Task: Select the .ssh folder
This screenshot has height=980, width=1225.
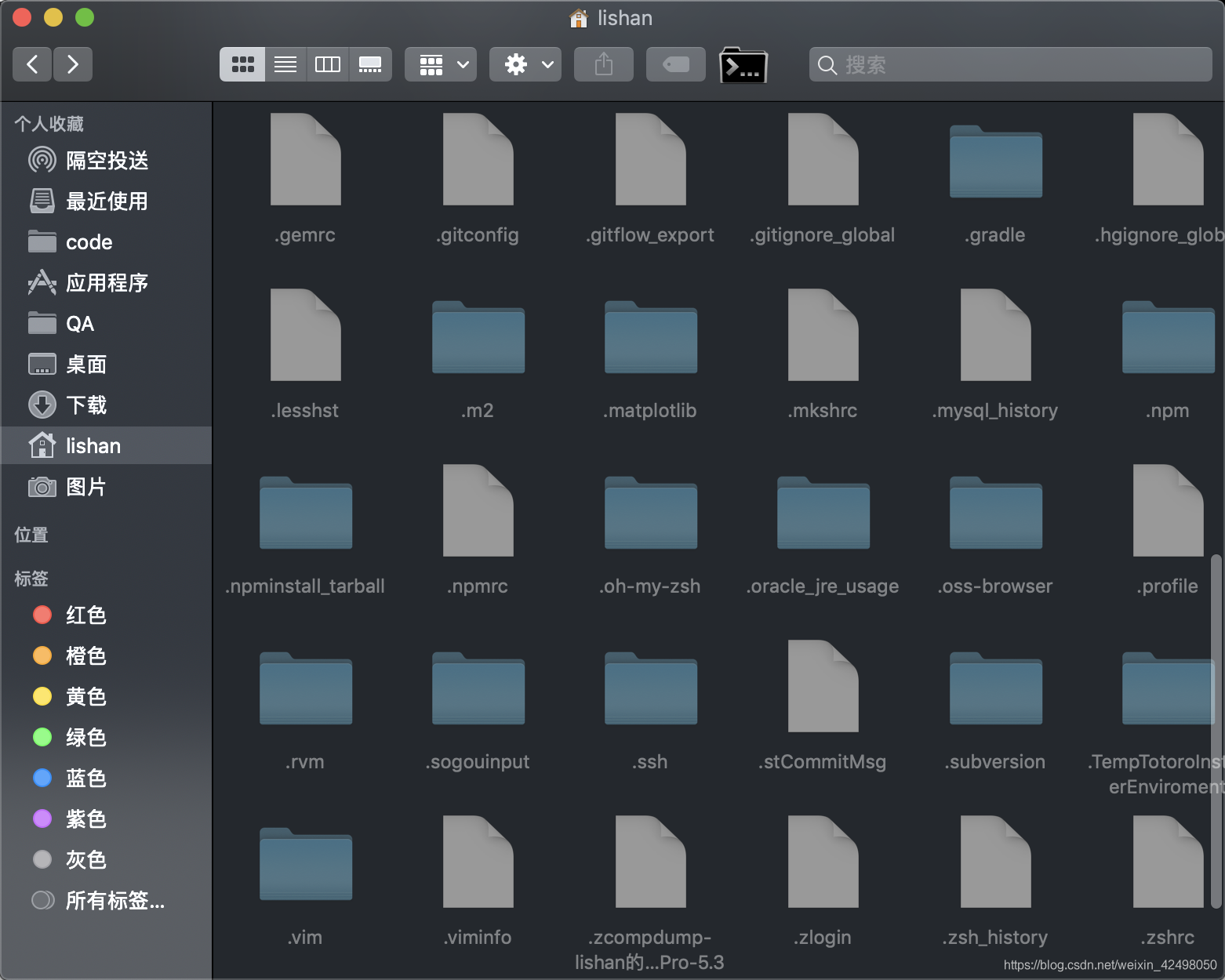Action: (651, 688)
